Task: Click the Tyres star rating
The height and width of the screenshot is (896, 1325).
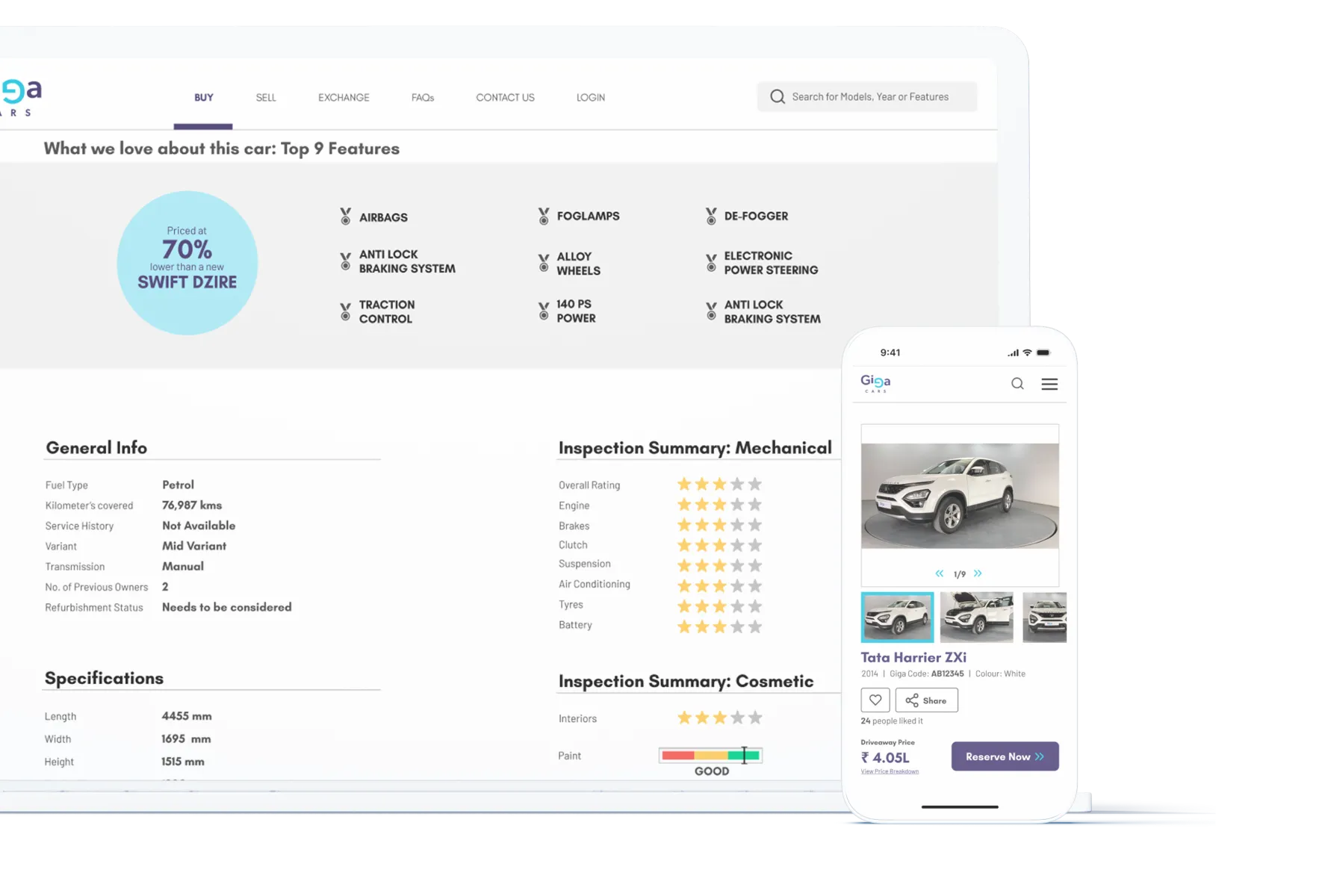Action: (x=719, y=606)
